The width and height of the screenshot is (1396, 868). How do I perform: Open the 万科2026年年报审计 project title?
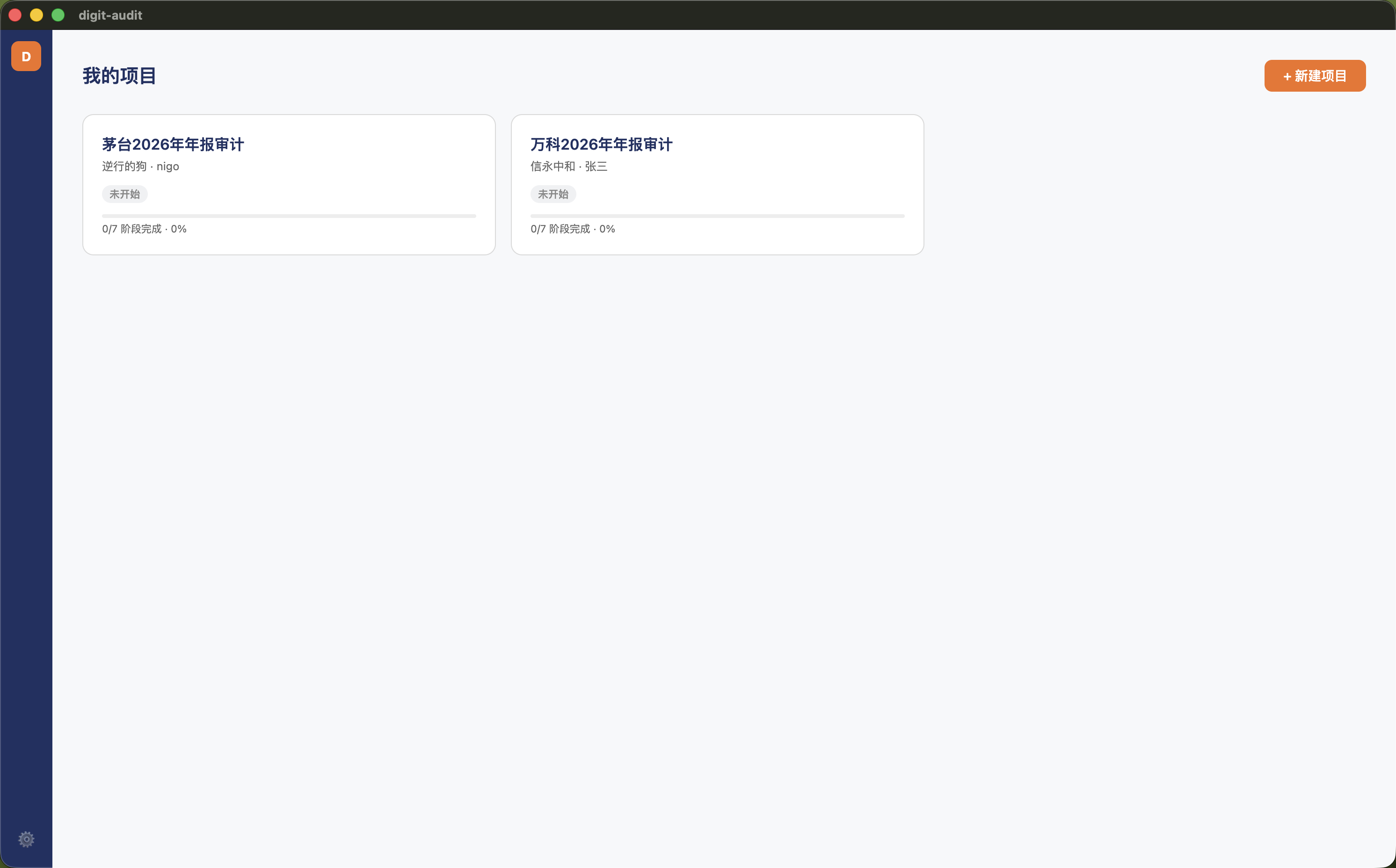click(x=601, y=144)
